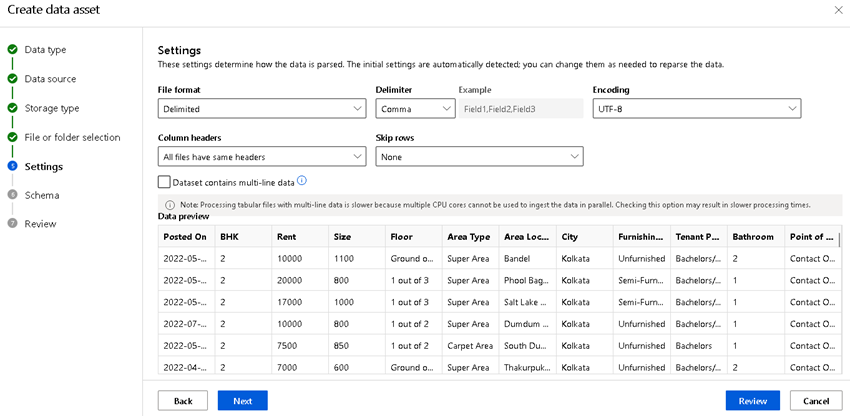Click the rent value 7500 cell
Viewport: 850px width, 416px height.
tap(300, 345)
